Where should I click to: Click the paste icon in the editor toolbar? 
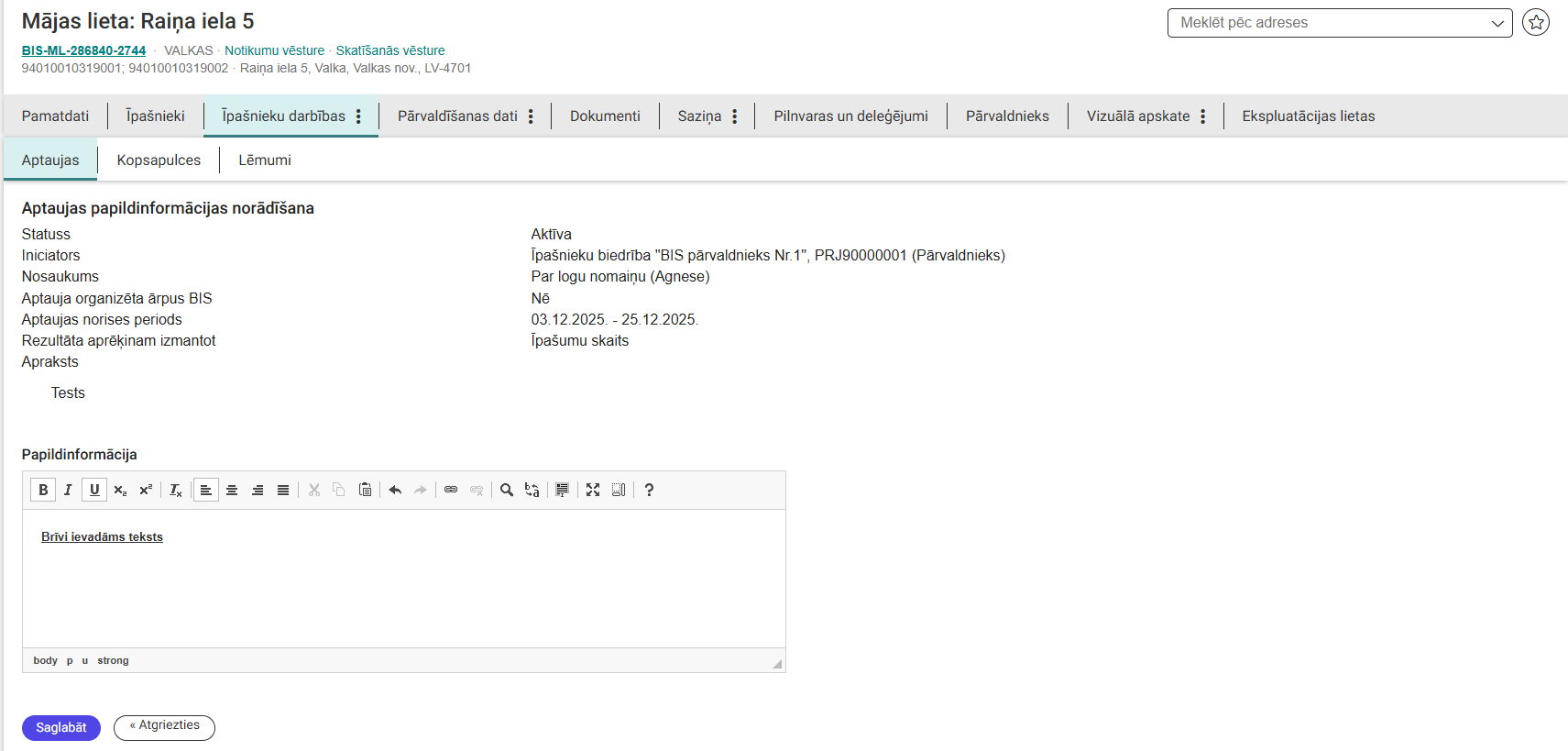pos(365,490)
